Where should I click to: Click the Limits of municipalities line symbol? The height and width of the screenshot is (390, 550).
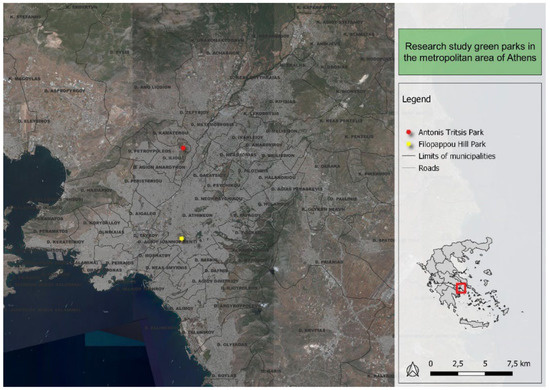(x=409, y=156)
